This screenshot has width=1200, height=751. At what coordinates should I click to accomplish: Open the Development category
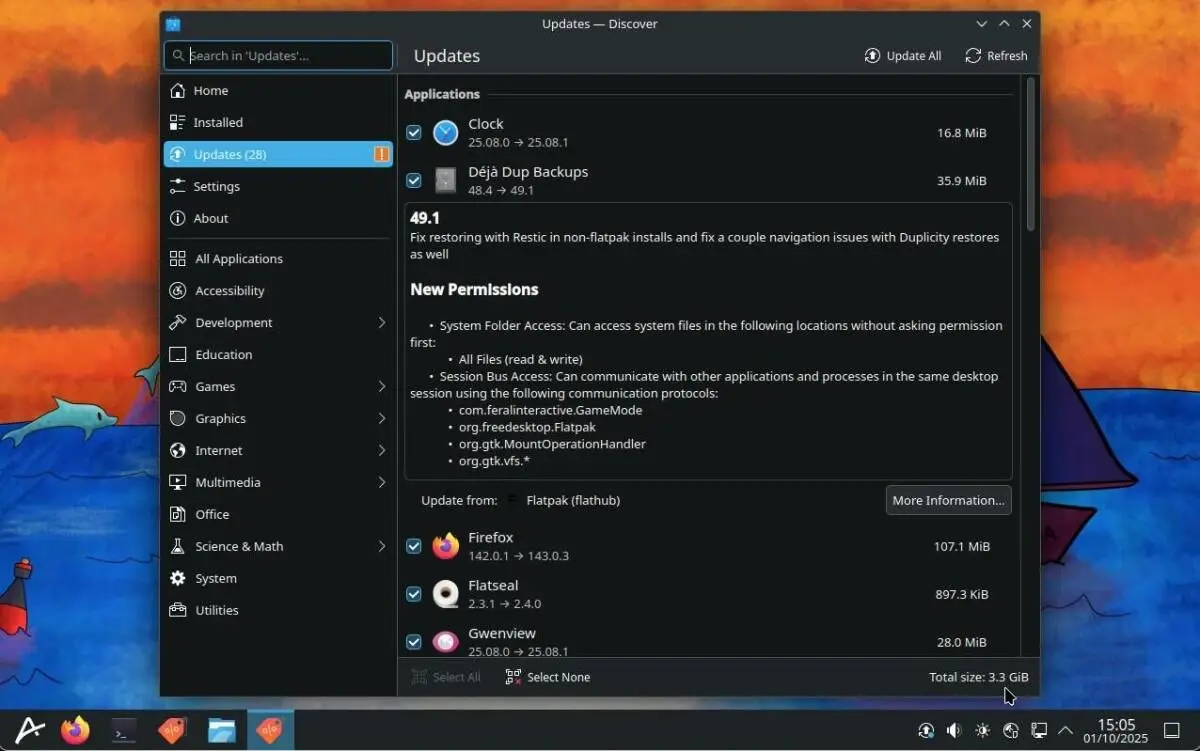278,322
